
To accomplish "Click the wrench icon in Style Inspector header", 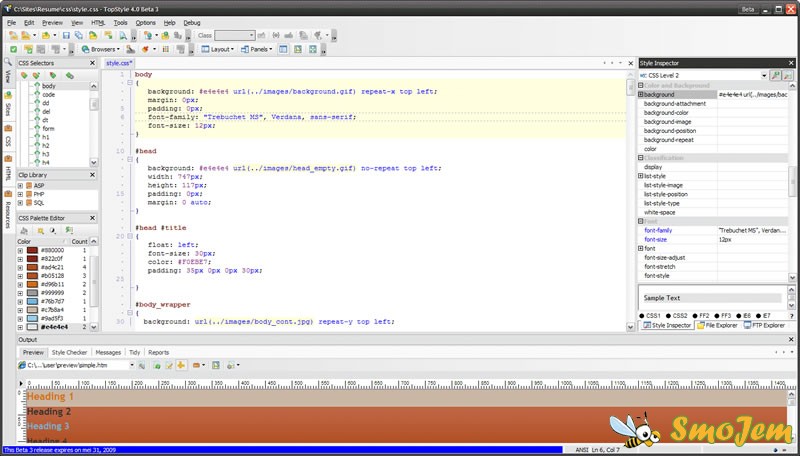I will pos(776,75).
